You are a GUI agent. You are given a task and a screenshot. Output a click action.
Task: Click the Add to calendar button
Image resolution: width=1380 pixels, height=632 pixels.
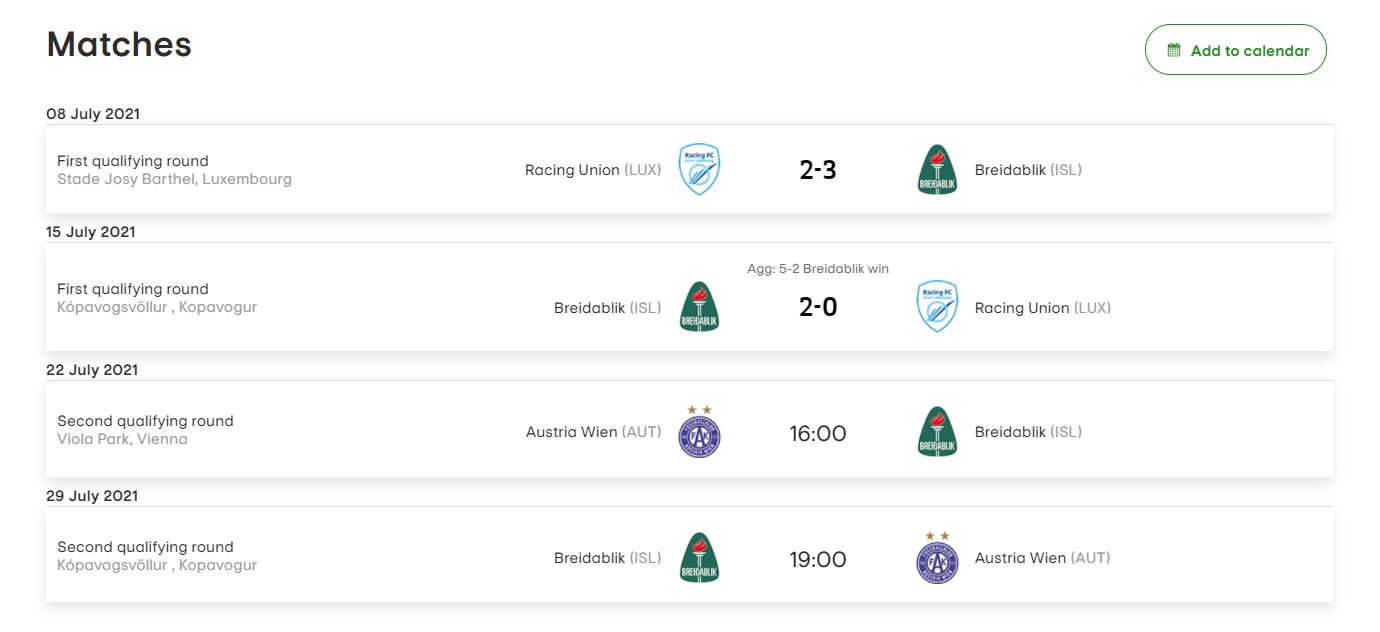(1235, 50)
